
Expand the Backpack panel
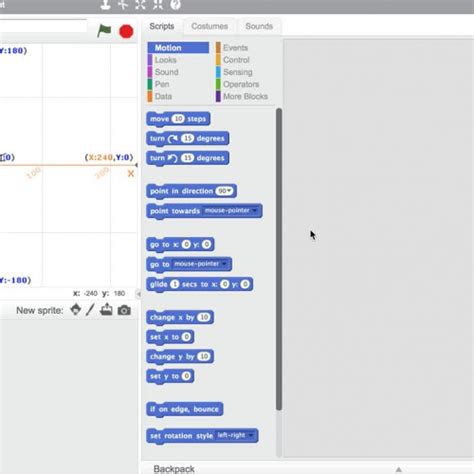pos(398,469)
